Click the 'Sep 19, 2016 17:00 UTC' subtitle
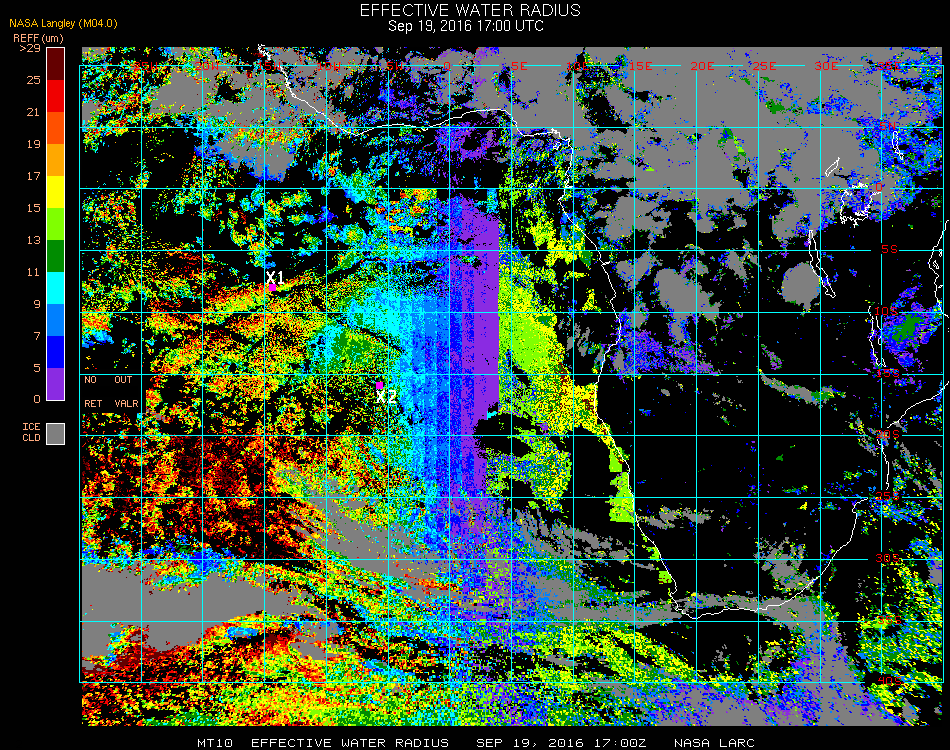This screenshot has width=950, height=750. point(466,26)
